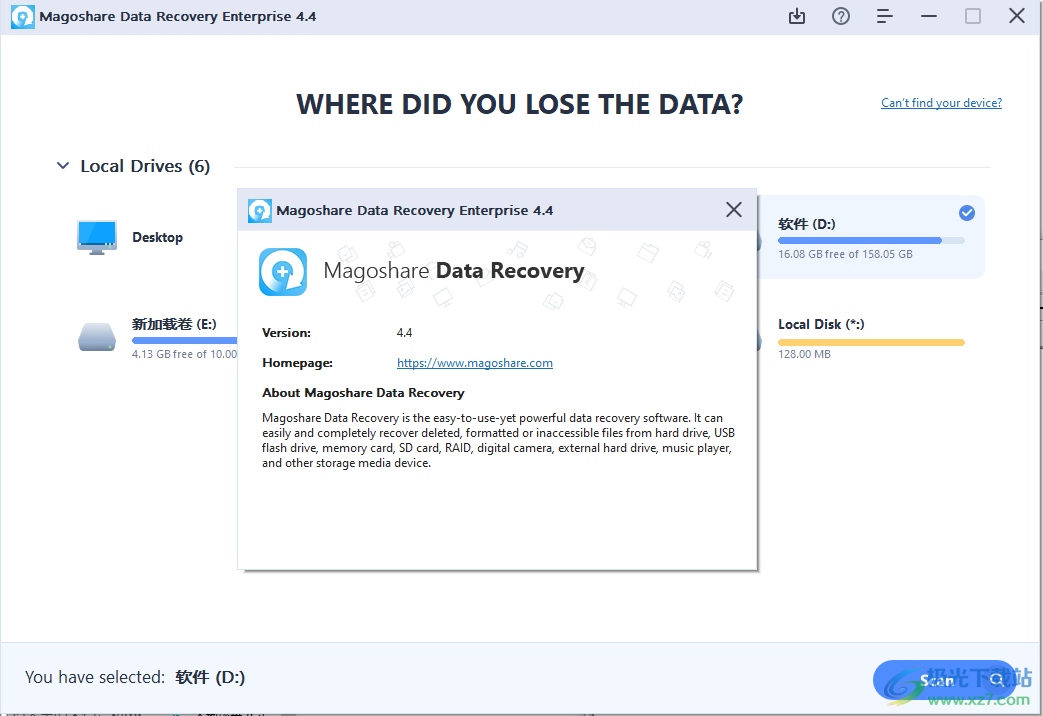The width and height of the screenshot is (1043, 716).
Task: Click the Local Drives (6) header
Action: (x=145, y=166)
